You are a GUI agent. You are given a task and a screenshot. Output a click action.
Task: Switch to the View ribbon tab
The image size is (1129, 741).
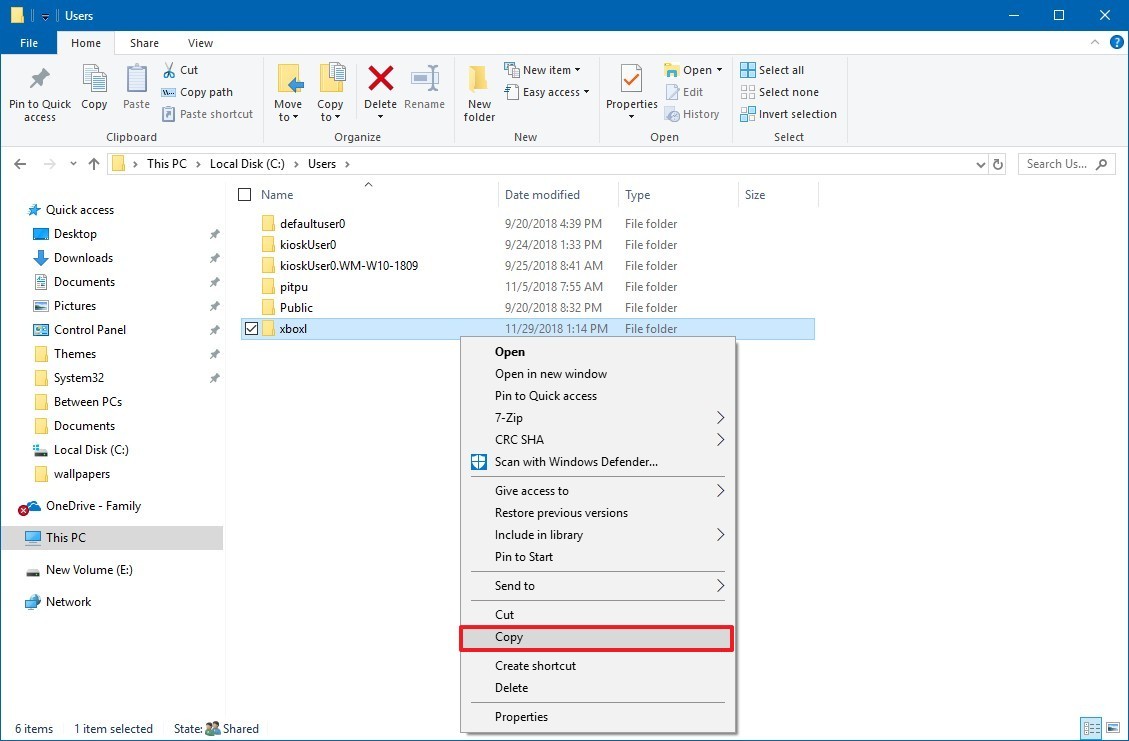coord(200,43)
